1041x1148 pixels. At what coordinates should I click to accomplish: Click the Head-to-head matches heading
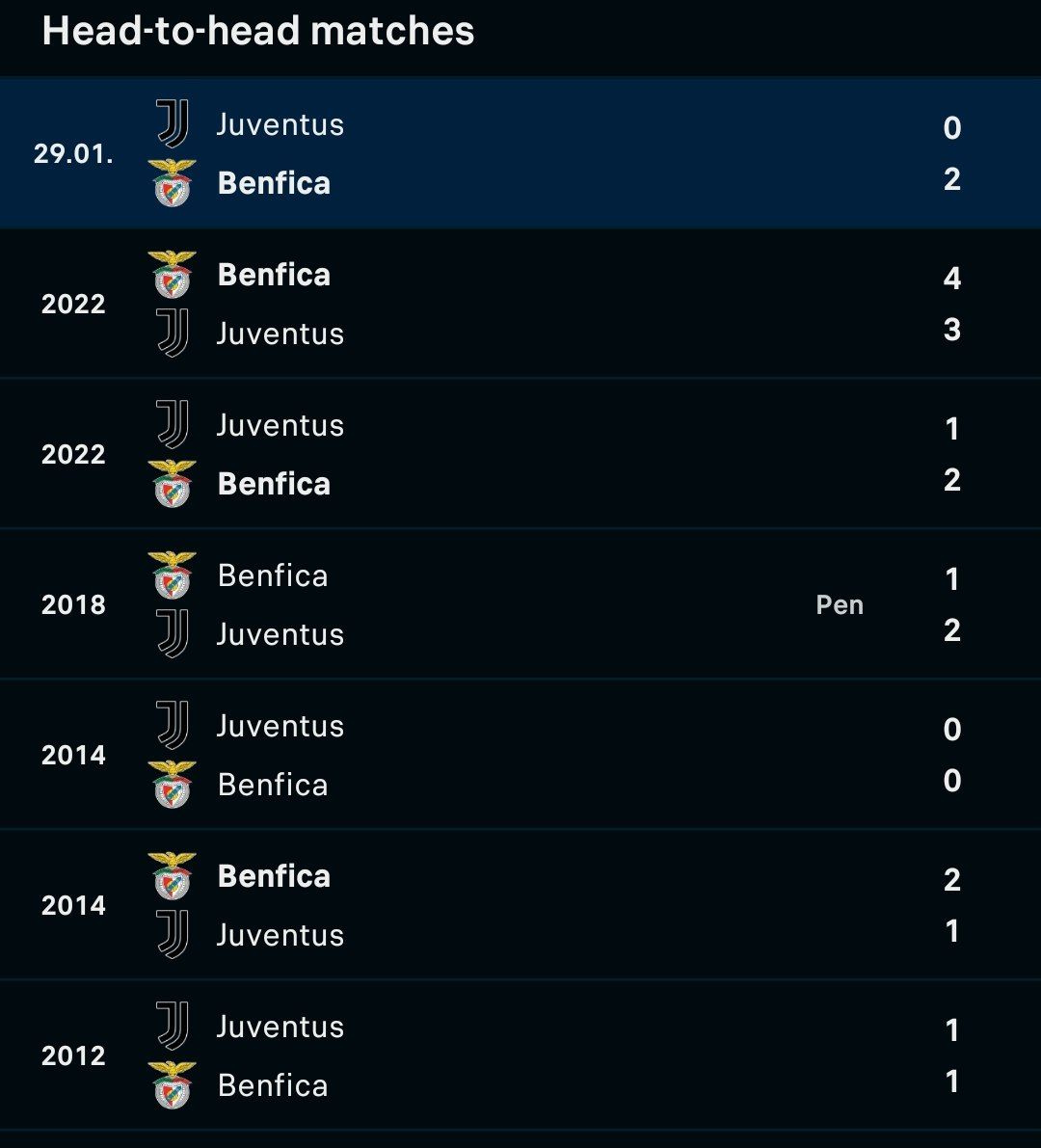click(258, 31)
